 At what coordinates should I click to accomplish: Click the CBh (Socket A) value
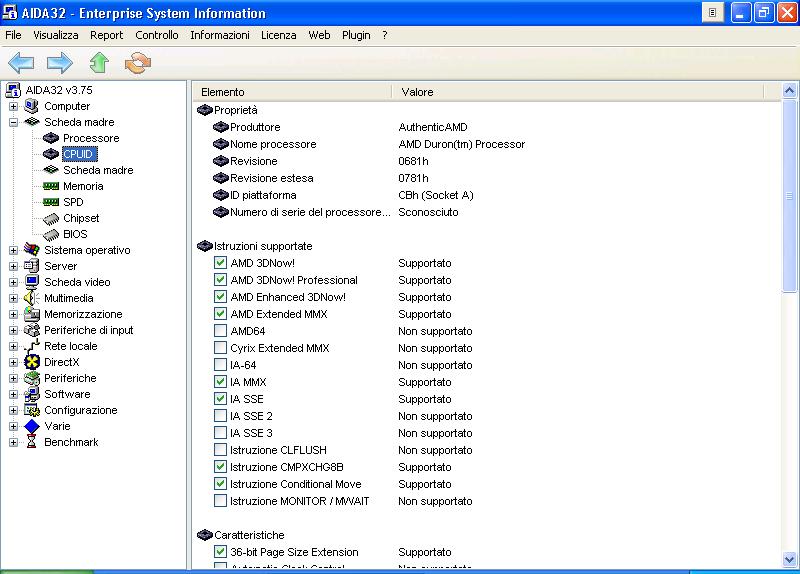click(x=436, y=195)
